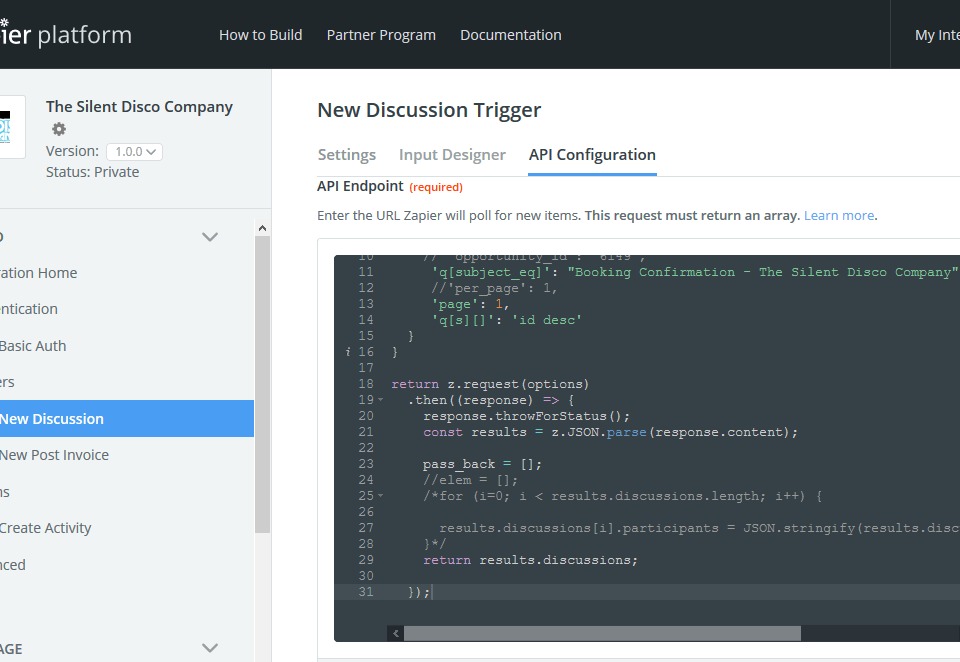Image resolution: width=960 pixels, height=662 pixels.
Task: Select the New Discussion trigger
Action: [127, 419]
